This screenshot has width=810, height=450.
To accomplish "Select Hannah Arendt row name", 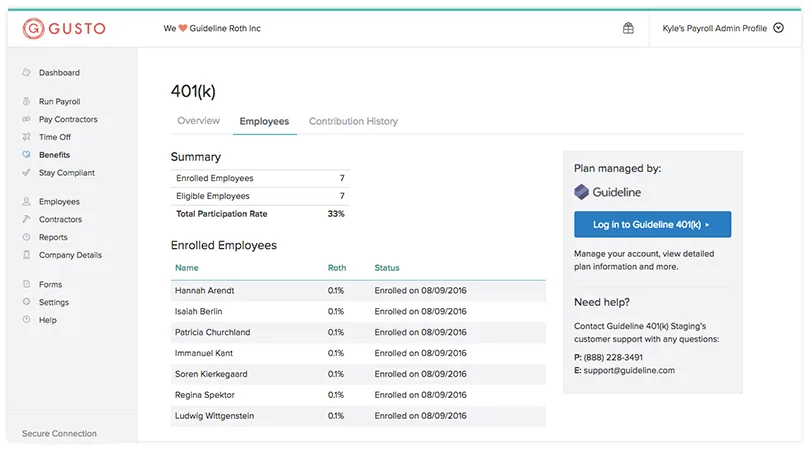I will [205, 291].
